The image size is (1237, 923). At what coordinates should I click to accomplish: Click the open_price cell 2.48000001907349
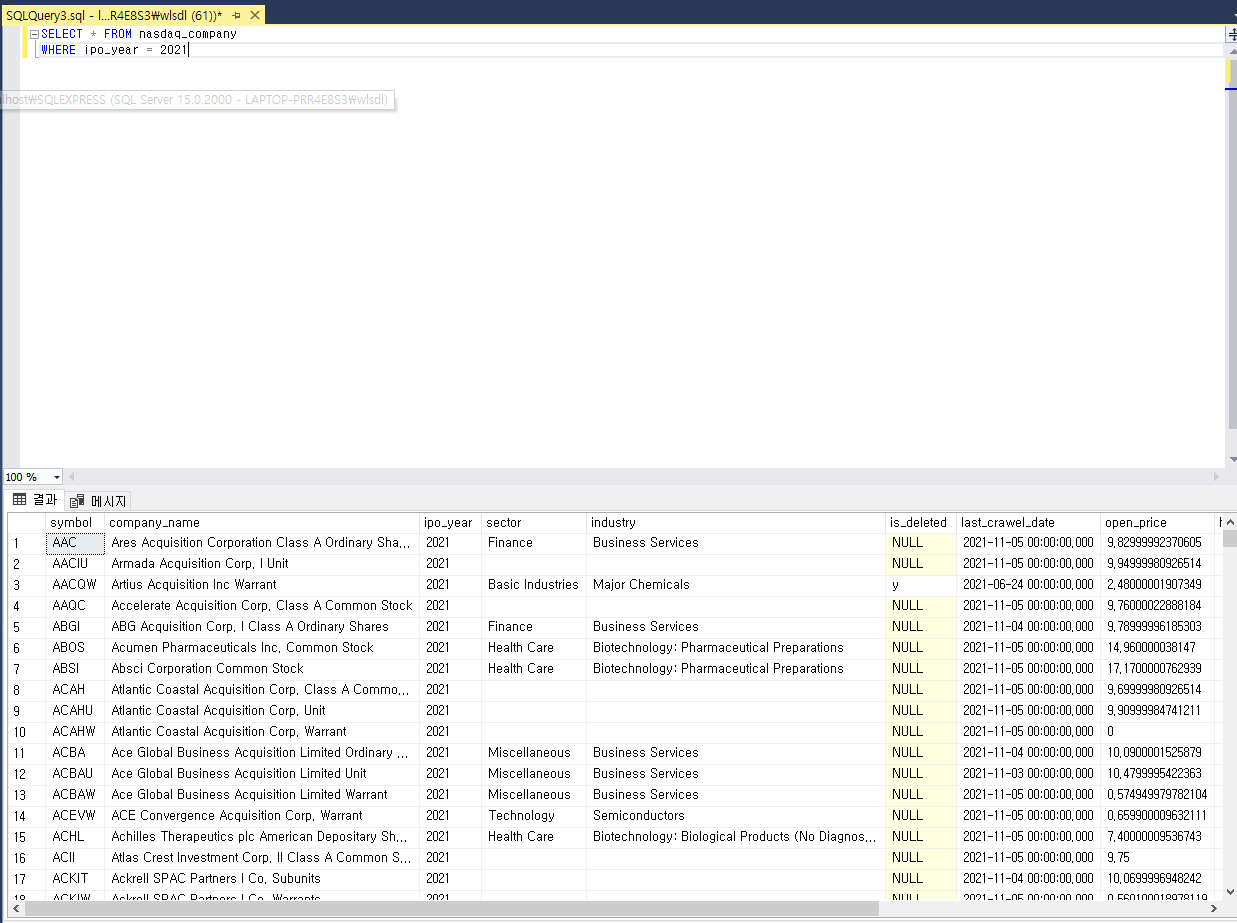1158,585
